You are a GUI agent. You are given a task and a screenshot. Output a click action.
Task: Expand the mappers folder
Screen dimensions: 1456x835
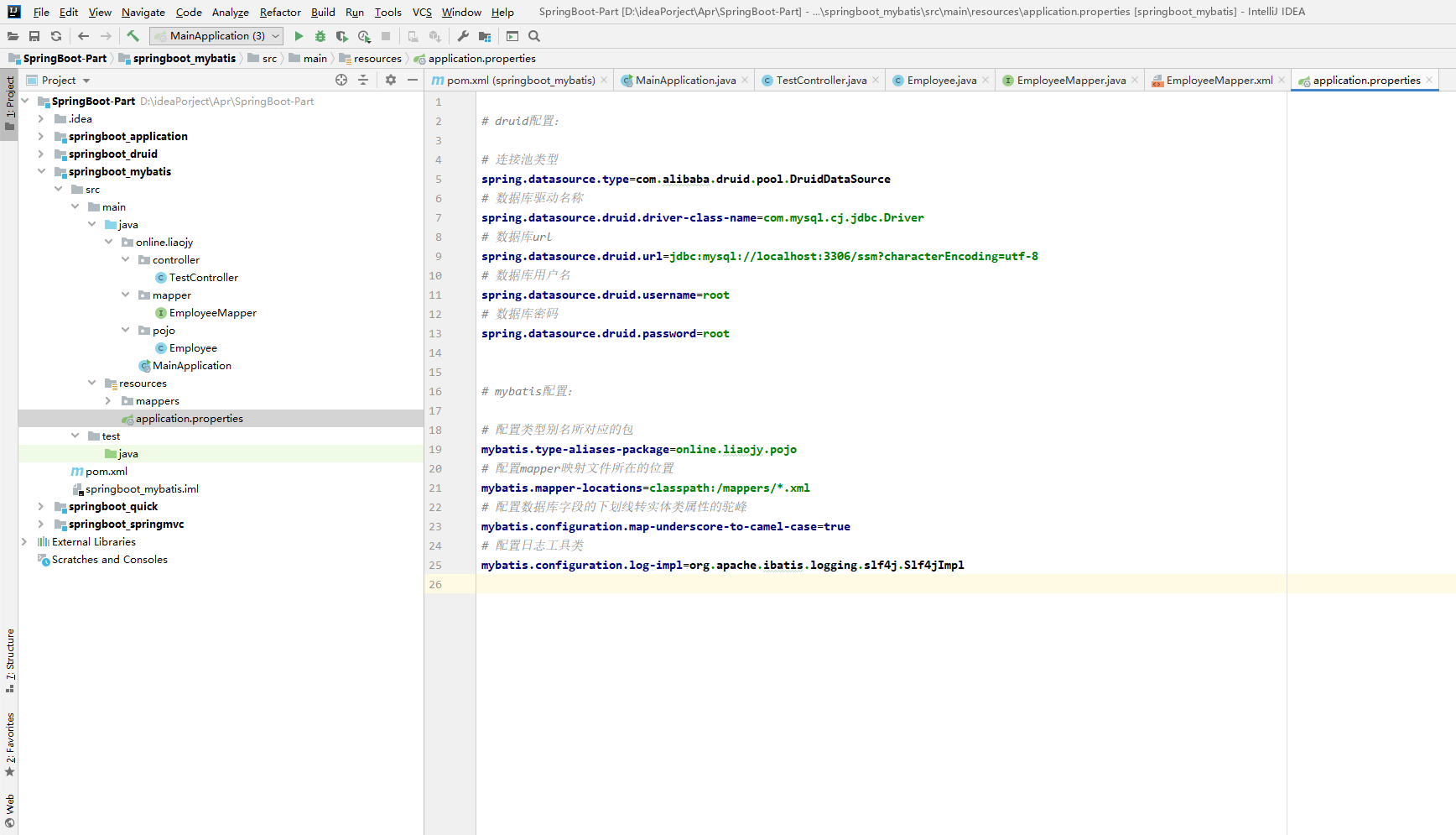tap(108, 400)
